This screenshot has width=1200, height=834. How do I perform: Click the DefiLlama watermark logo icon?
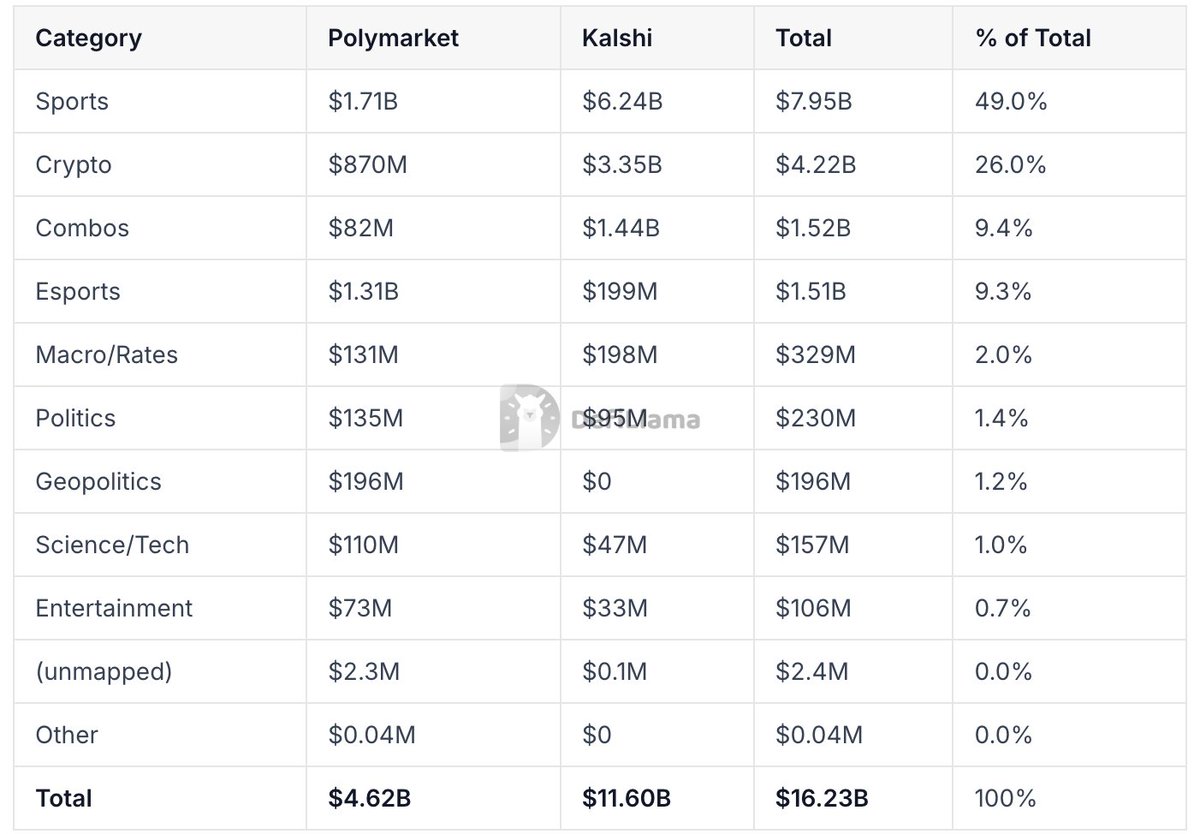tap(529, 417)
